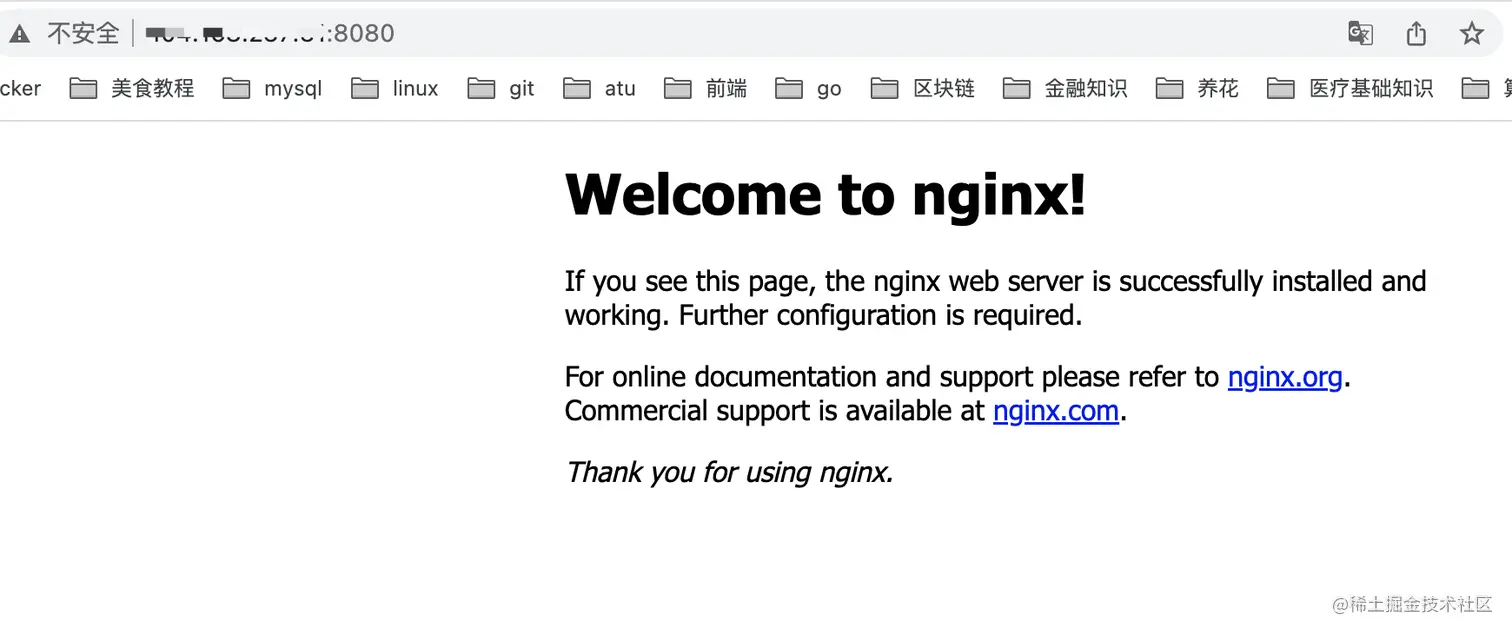This screenshot has height=634, width=1512.
Task: Bookmark this page with the star icon
Action: click(x=1472, y=34)
